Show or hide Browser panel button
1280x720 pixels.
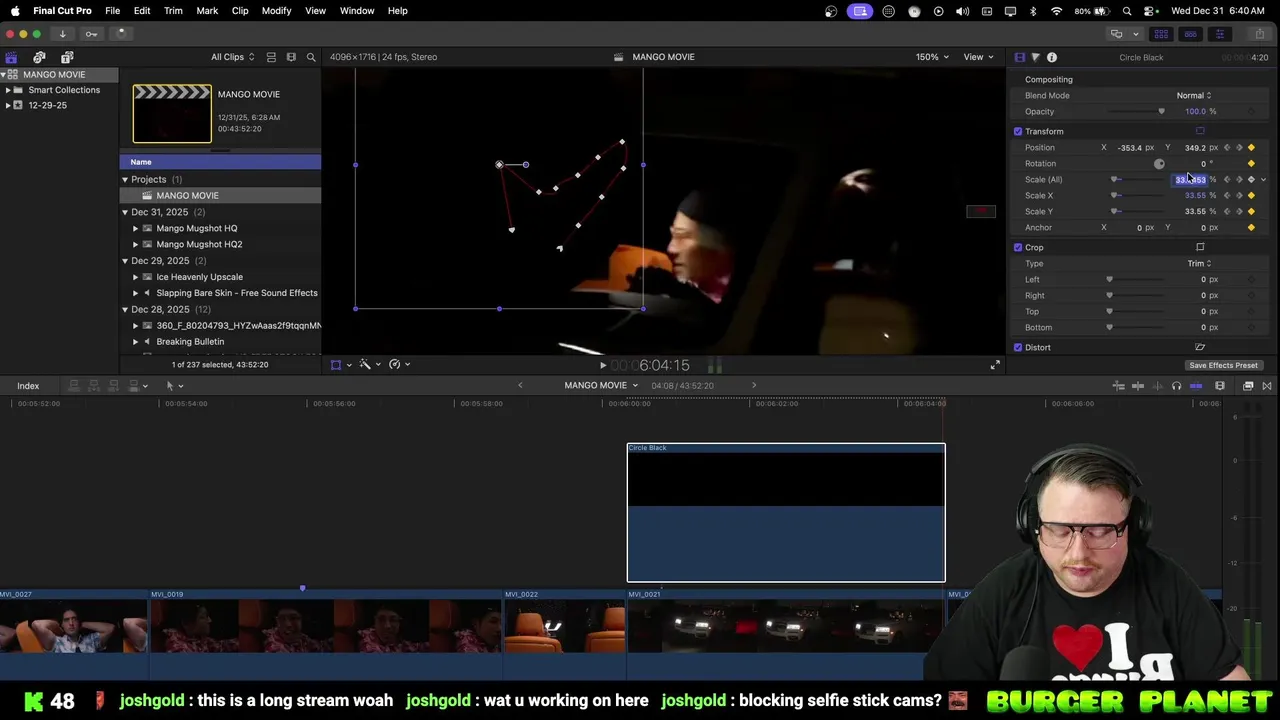pyautogui.click(x=1161, y=33)
